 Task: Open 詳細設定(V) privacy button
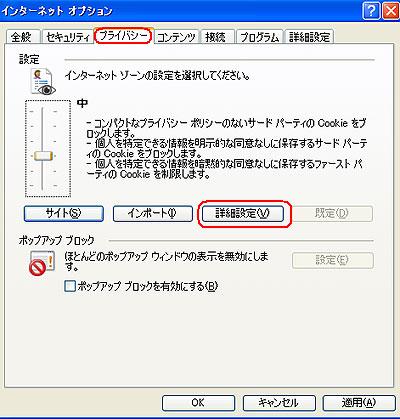[243, 213]
